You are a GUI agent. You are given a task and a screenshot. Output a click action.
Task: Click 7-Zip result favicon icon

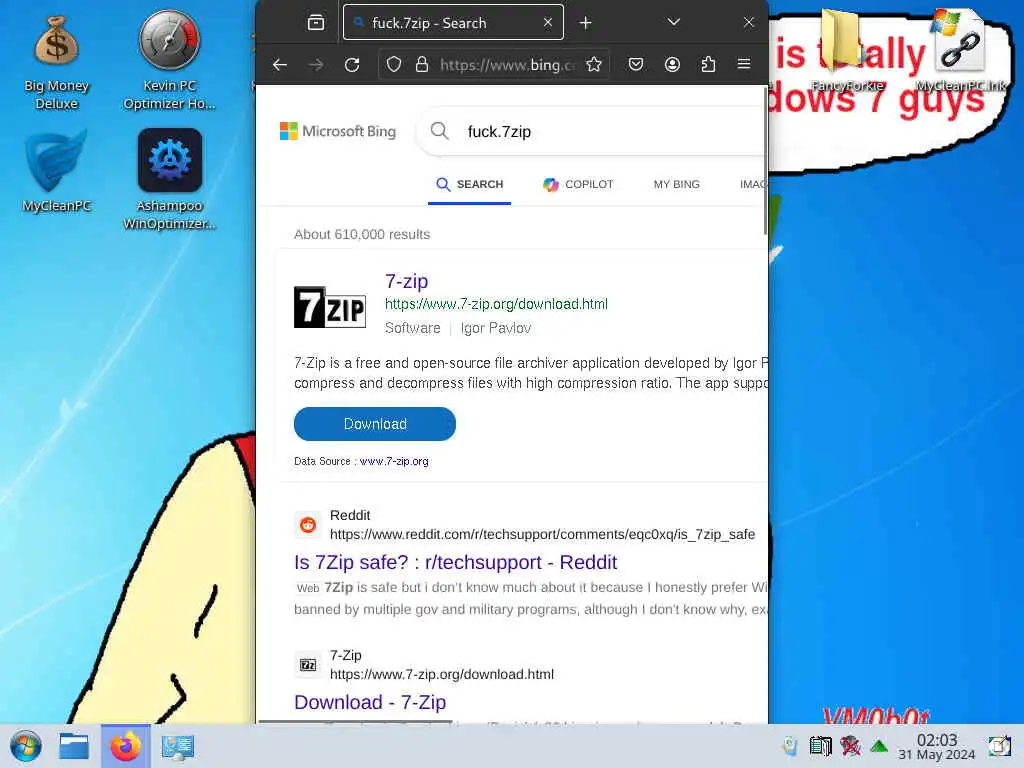308,665
